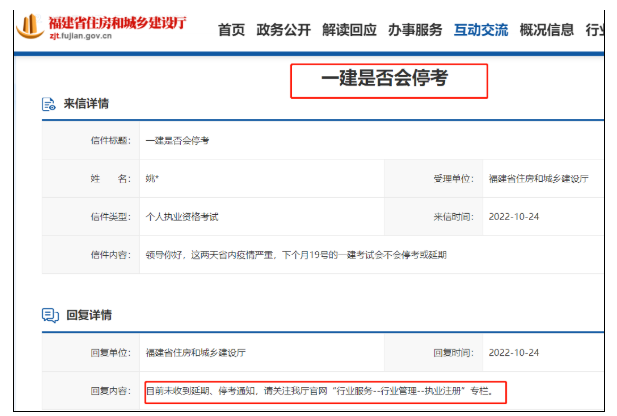
Task: Click the reply text 目前未收到延期、停考通知
Action: pyautogui.click(x=319, y=391)
